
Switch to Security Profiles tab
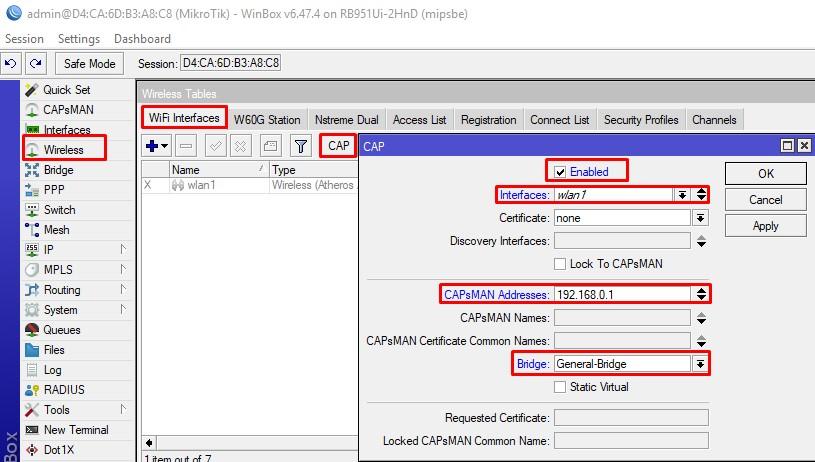pyautogui.click(x=640, y=120)
